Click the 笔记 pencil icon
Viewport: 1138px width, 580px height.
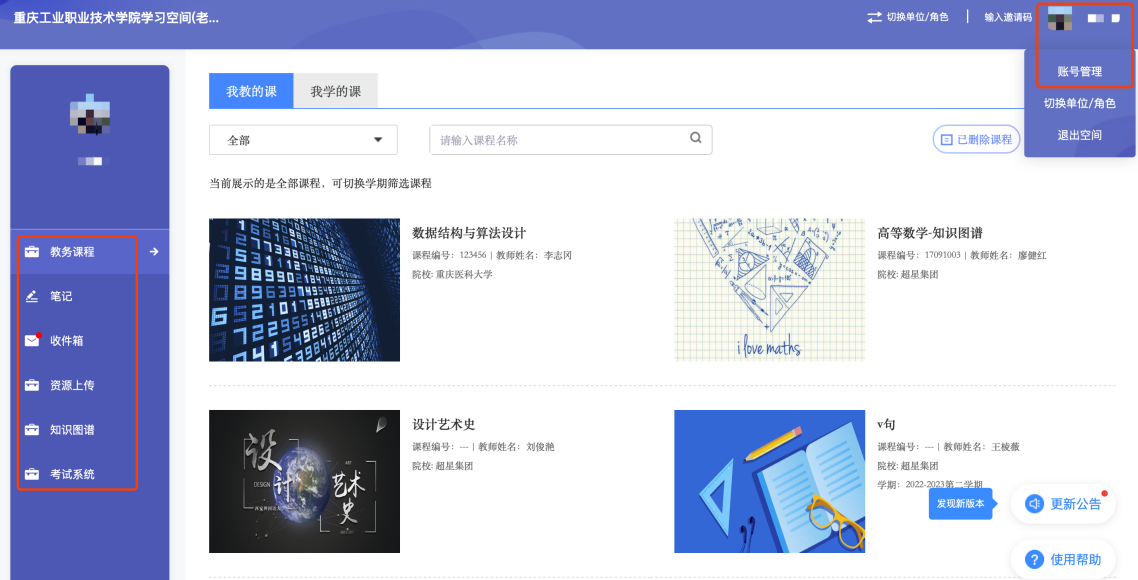[x=32, y=296]
